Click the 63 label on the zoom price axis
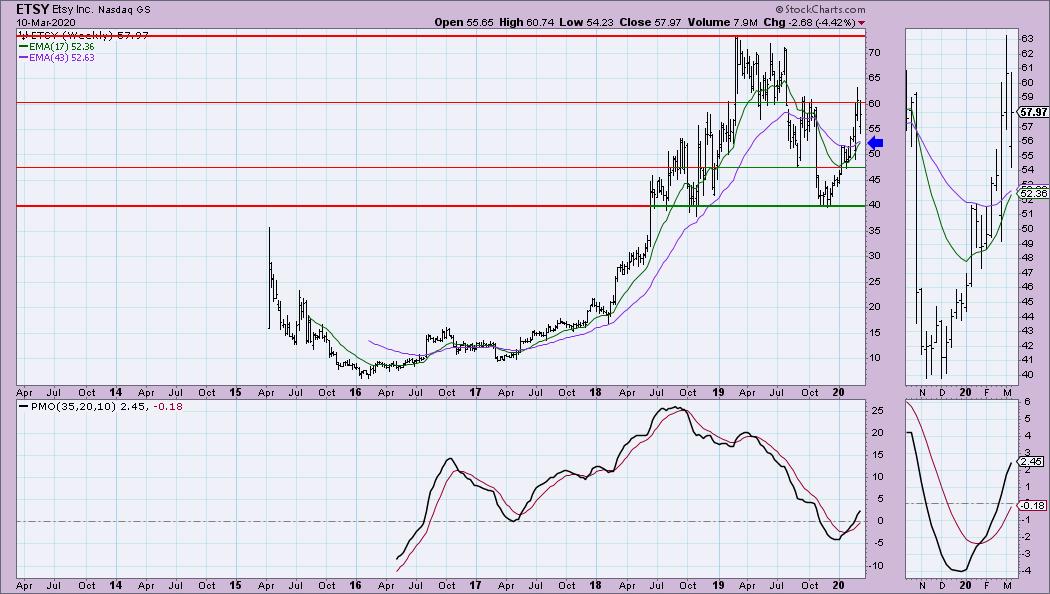1050x594 pixels. [x=1027, y=38]
